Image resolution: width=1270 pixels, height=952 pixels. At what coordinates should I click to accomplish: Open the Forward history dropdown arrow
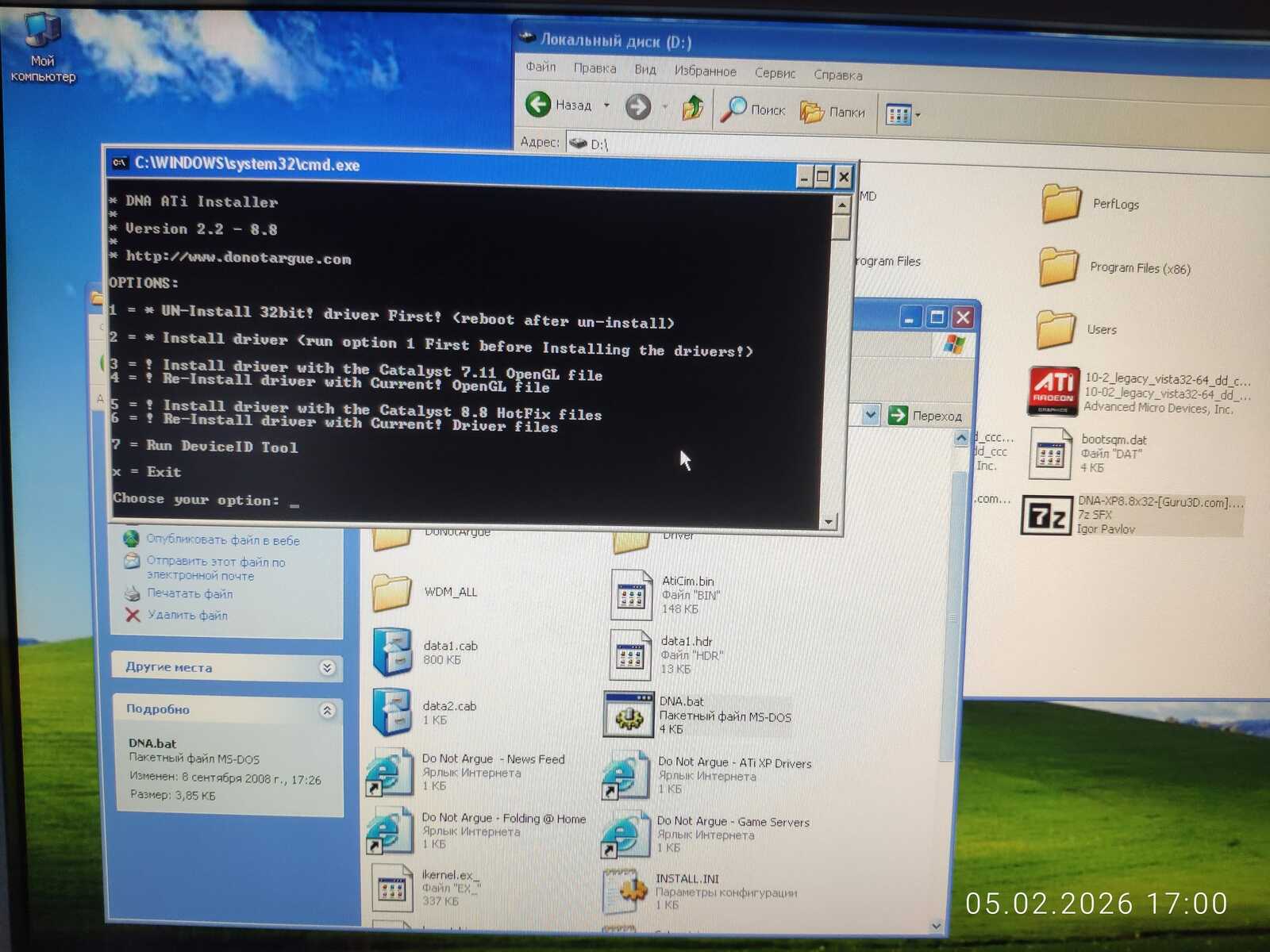[x=664, y=107]
